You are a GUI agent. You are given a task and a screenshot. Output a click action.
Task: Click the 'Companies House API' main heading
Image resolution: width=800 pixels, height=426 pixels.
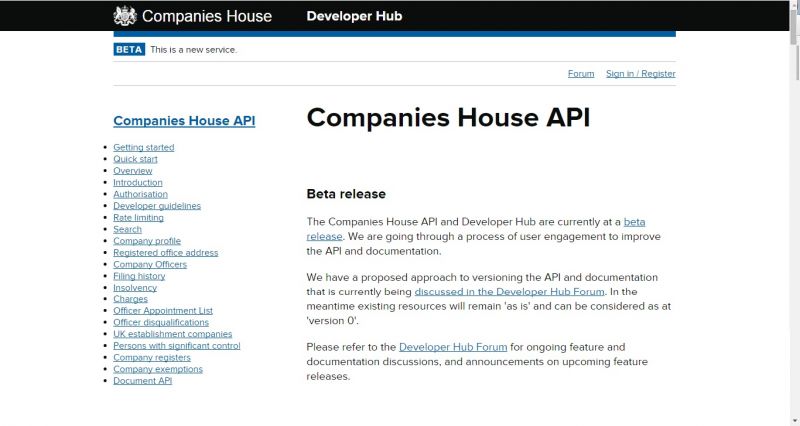(448, 118)
